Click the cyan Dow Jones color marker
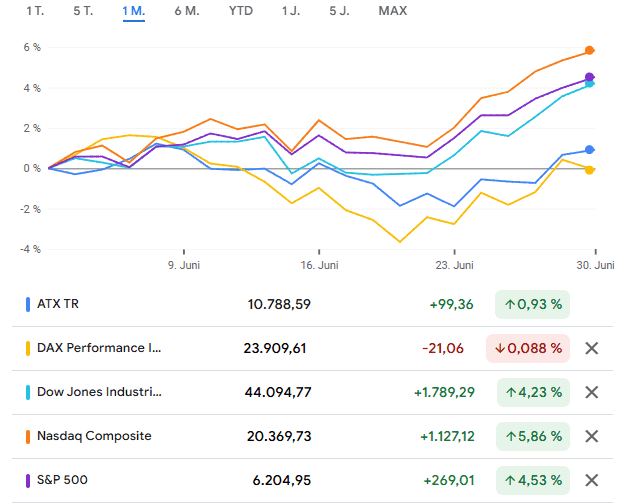 (x=28, y=393)
